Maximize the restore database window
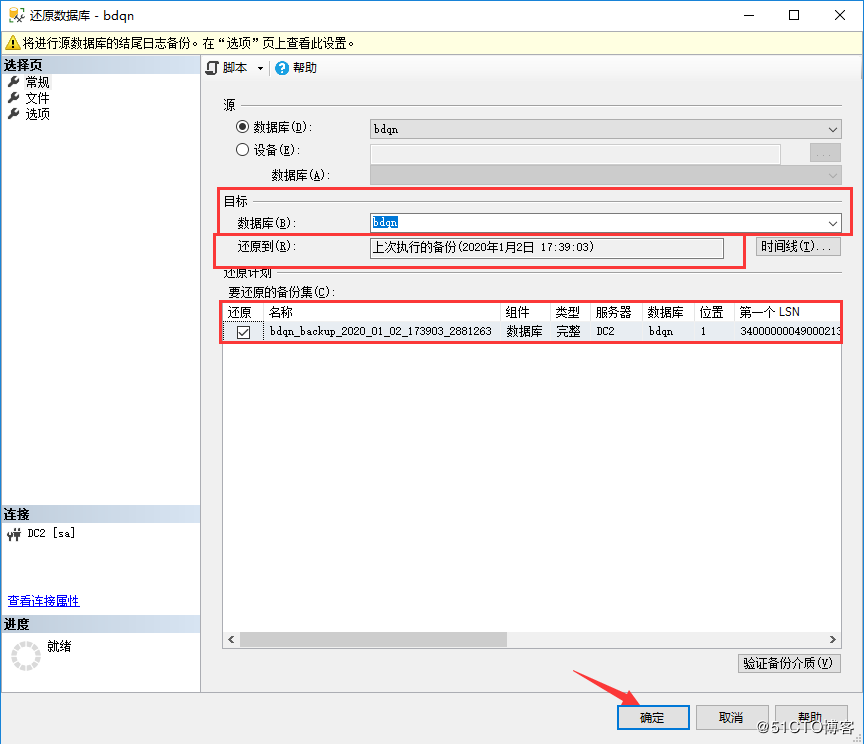The width and height of the screenshot is (864, 744). click(794, 15)
